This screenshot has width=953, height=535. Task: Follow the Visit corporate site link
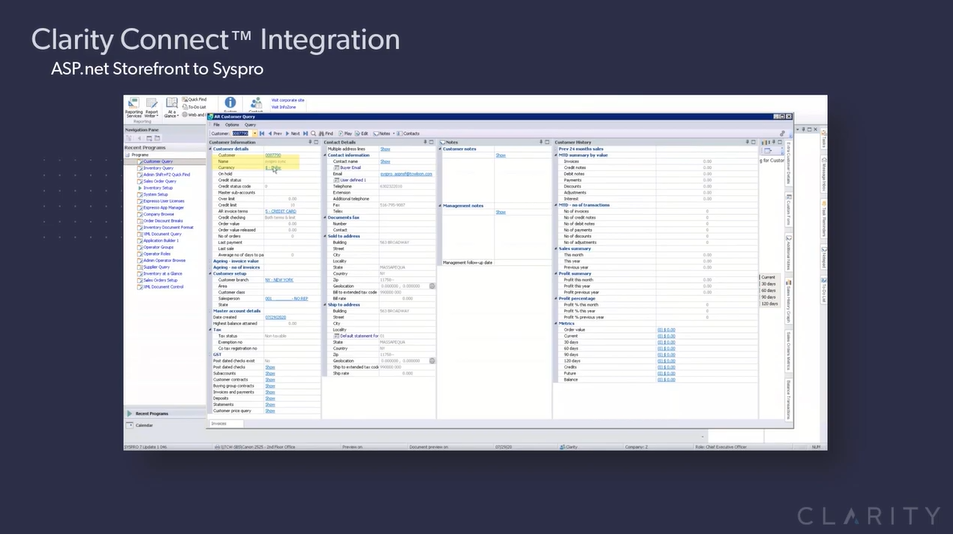(x=287, y=100)
